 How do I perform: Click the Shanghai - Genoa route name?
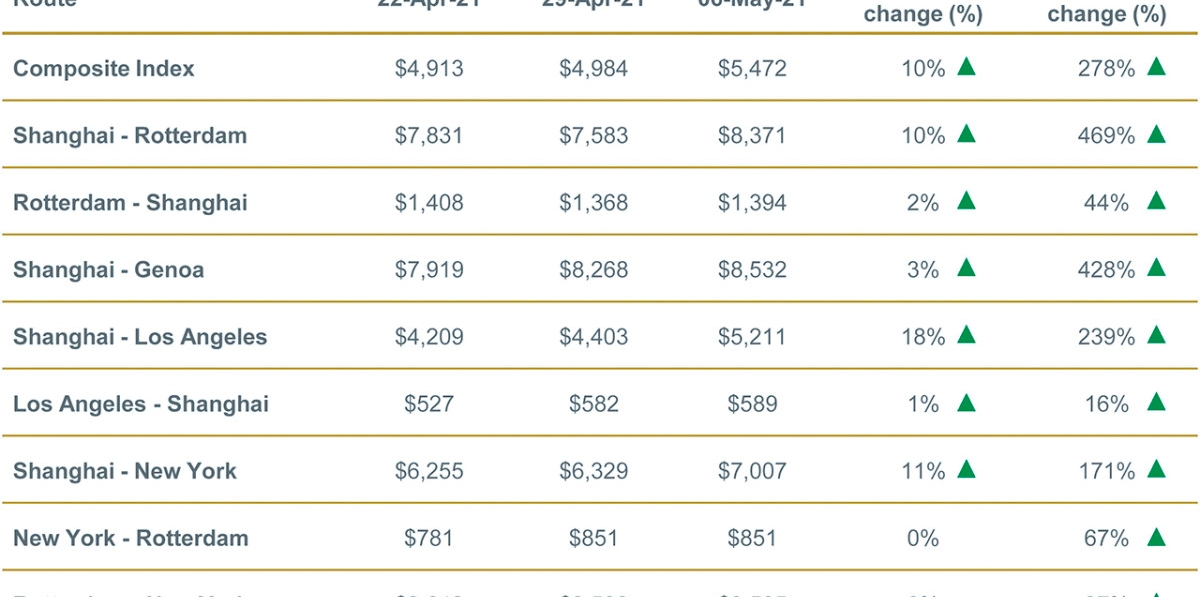pos(108,270)
